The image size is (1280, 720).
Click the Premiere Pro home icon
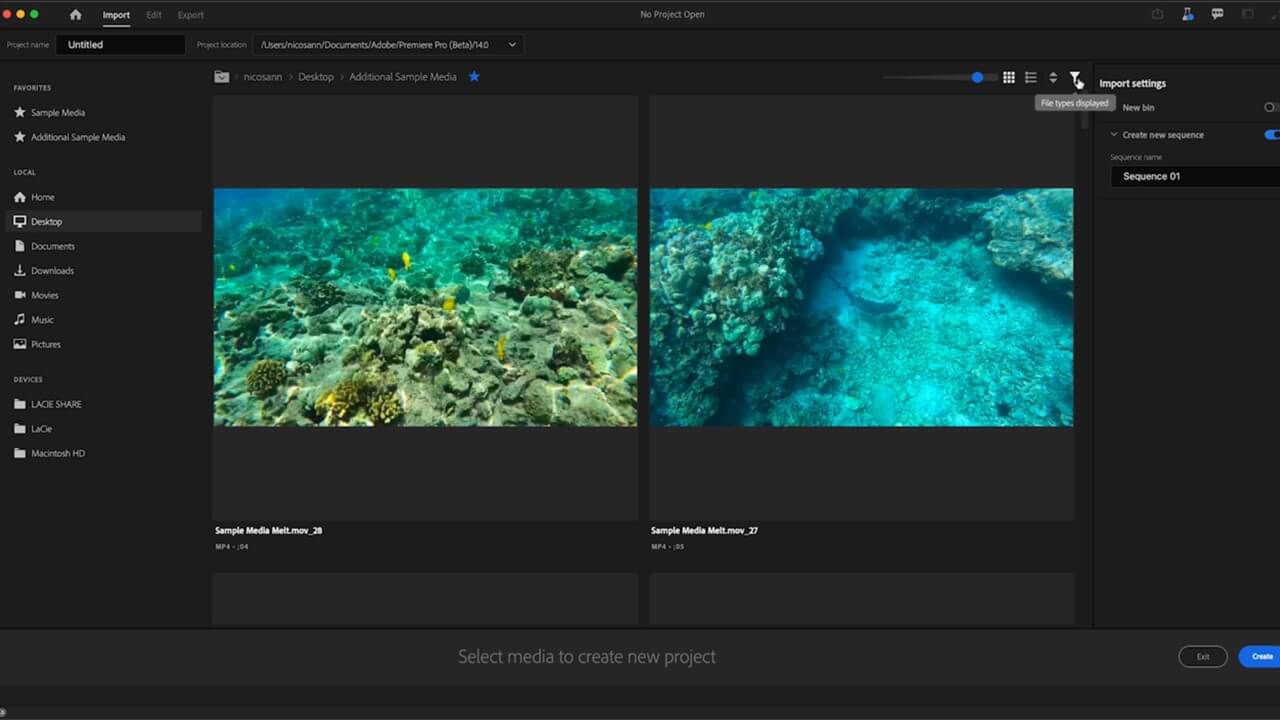click(x=75, y=14)
